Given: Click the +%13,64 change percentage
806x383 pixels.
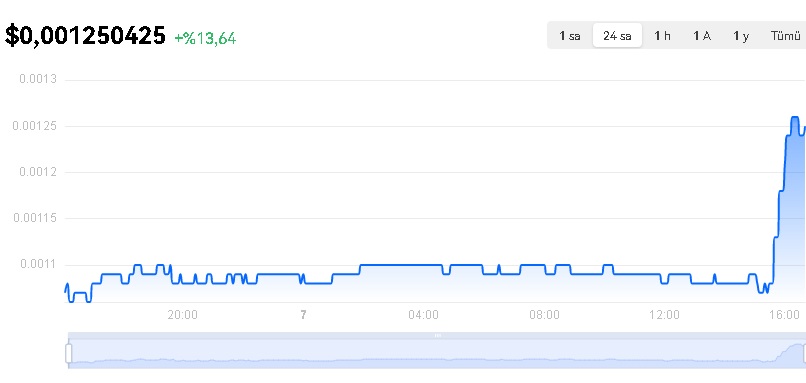Looking at the screenshot, I should click(205, 39).
